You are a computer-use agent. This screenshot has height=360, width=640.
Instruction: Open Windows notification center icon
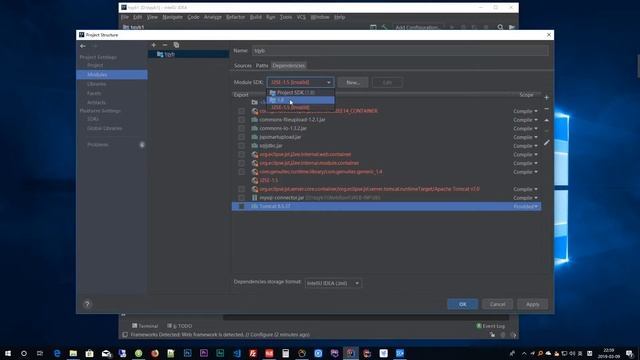tap(629, 353)
